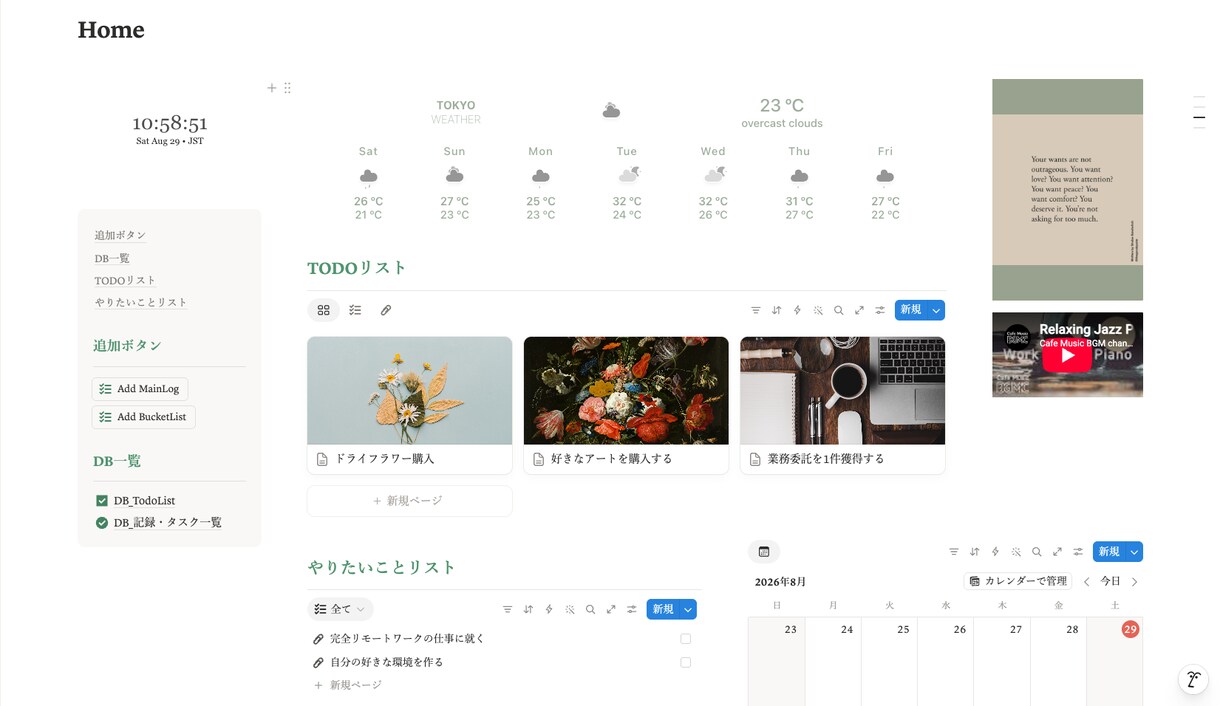This screenshot has height=706, width=1220.
Task: Open the 業務委託を1件獲得する card
Action: coord(843,405)
